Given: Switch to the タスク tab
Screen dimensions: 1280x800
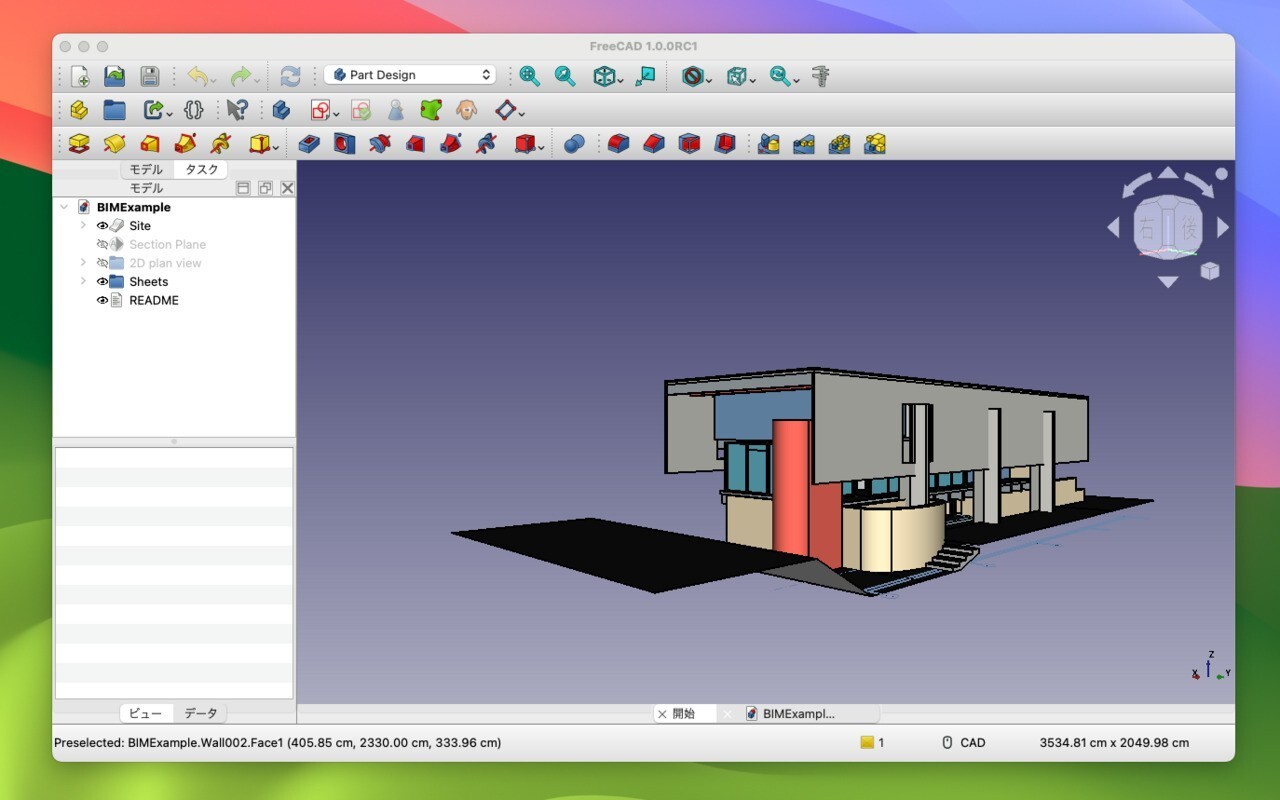Looking at the screenshot, I should click(202, 170).
